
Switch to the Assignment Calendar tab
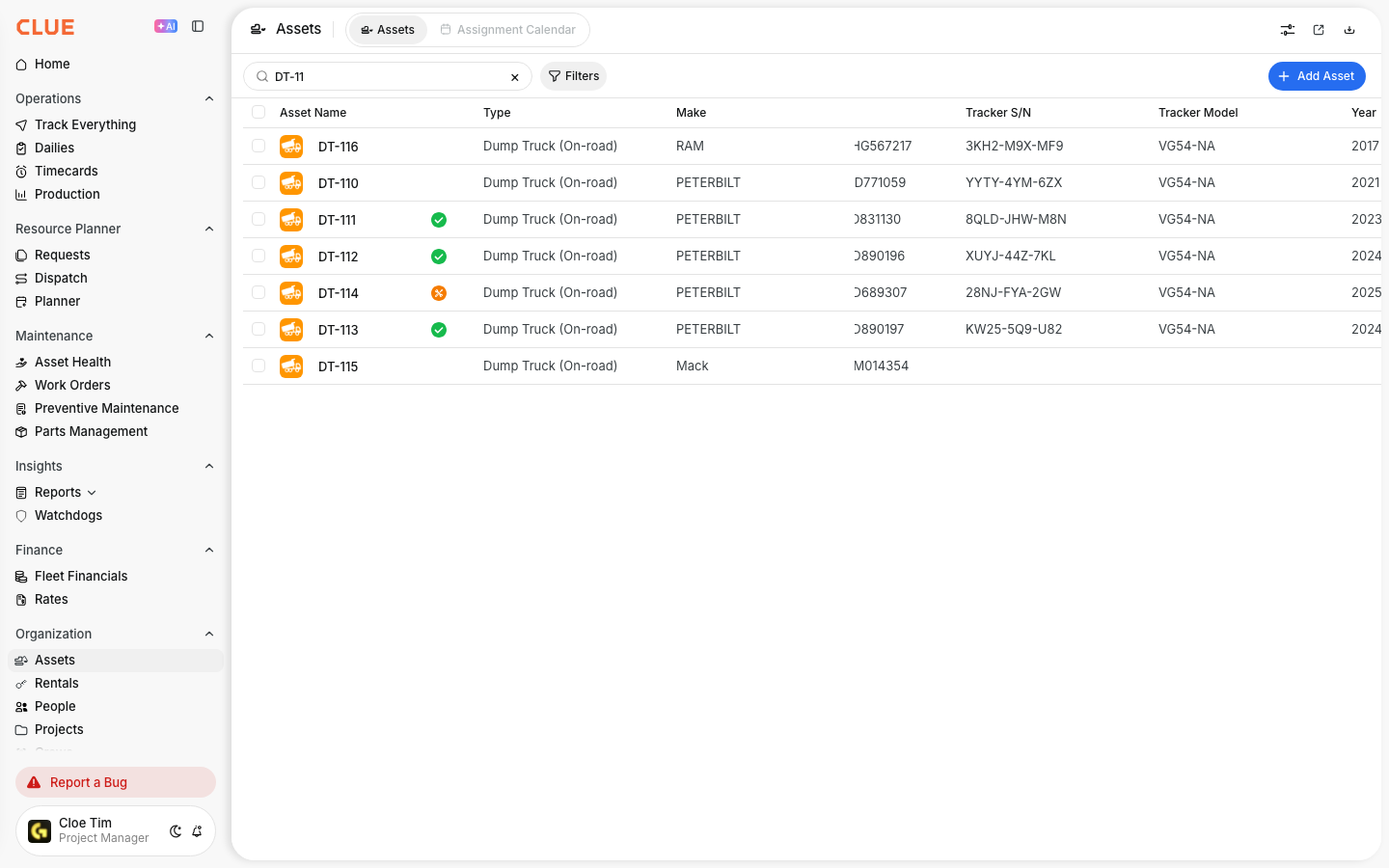coord(508,30)
